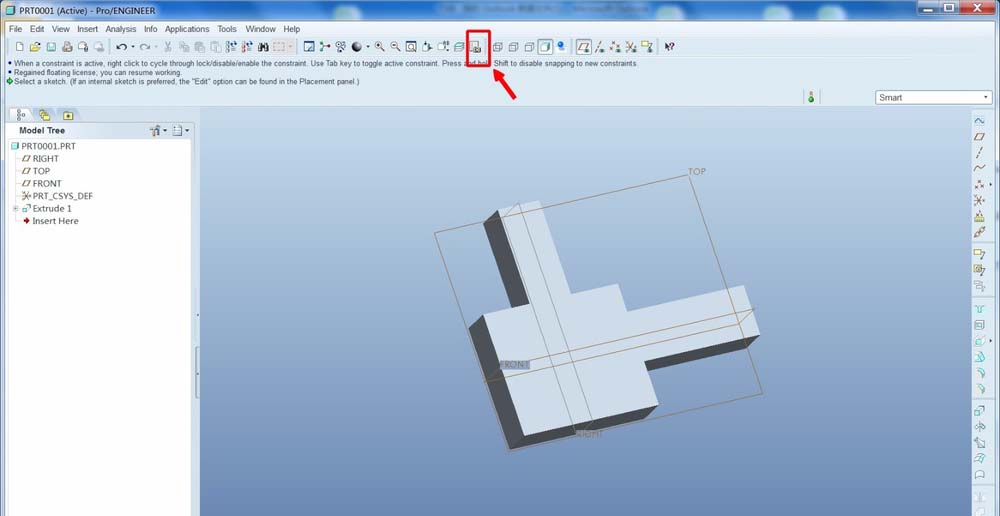This screenshot has width=1000, height=516.
Task: Switch the display style to Wireframe
Action: click(498, 47)
